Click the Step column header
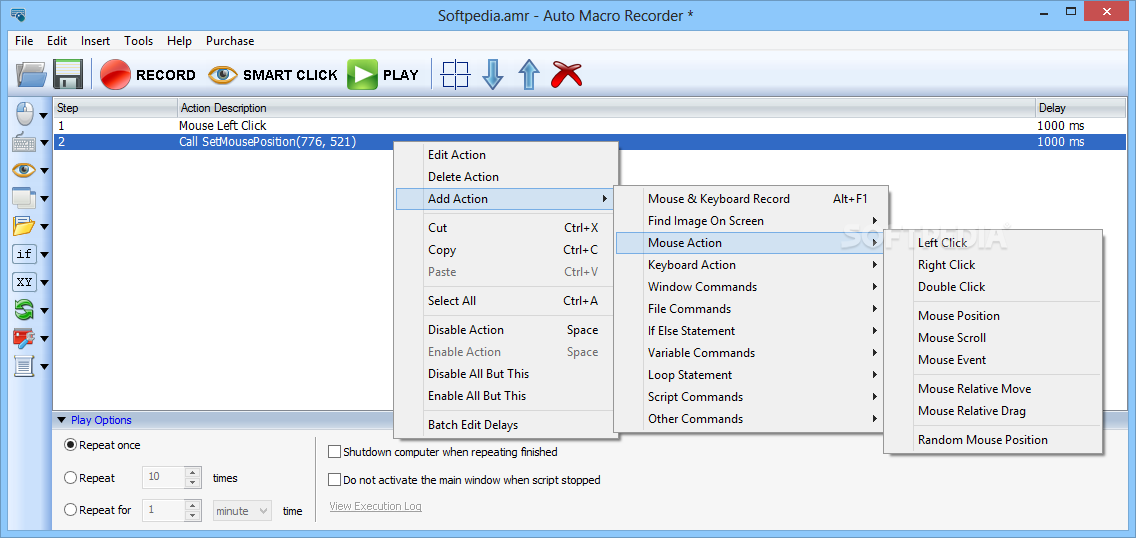 click(115, 108)
